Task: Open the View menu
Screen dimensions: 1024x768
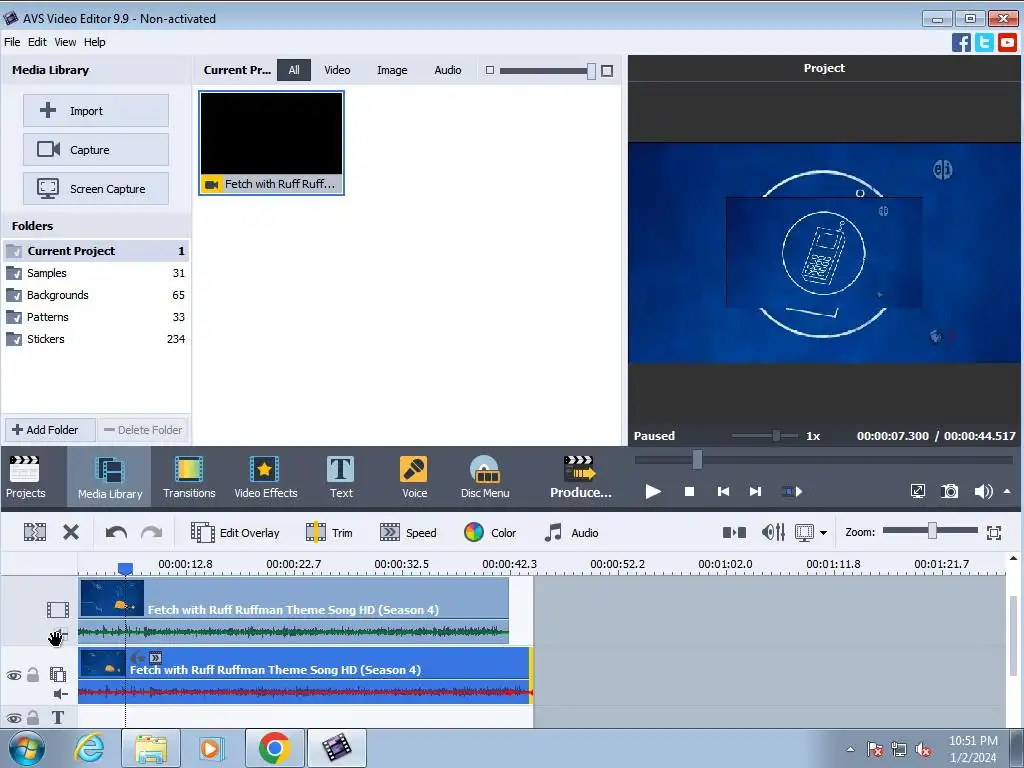Action: point(65,42)
